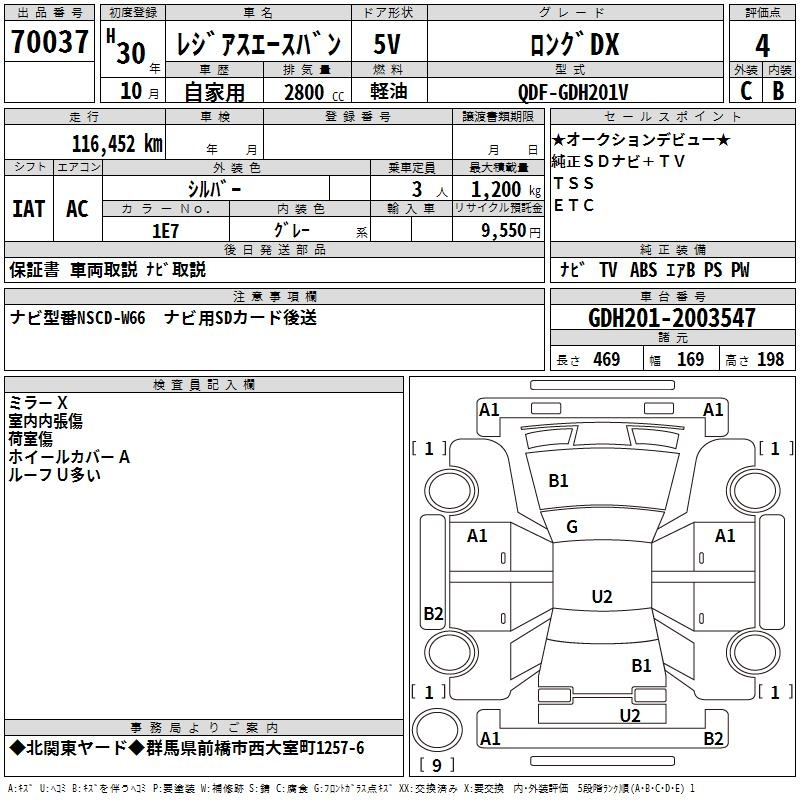Select the [9] box below the car diagram
800x800 pixels.
click(x=437, y=765)
